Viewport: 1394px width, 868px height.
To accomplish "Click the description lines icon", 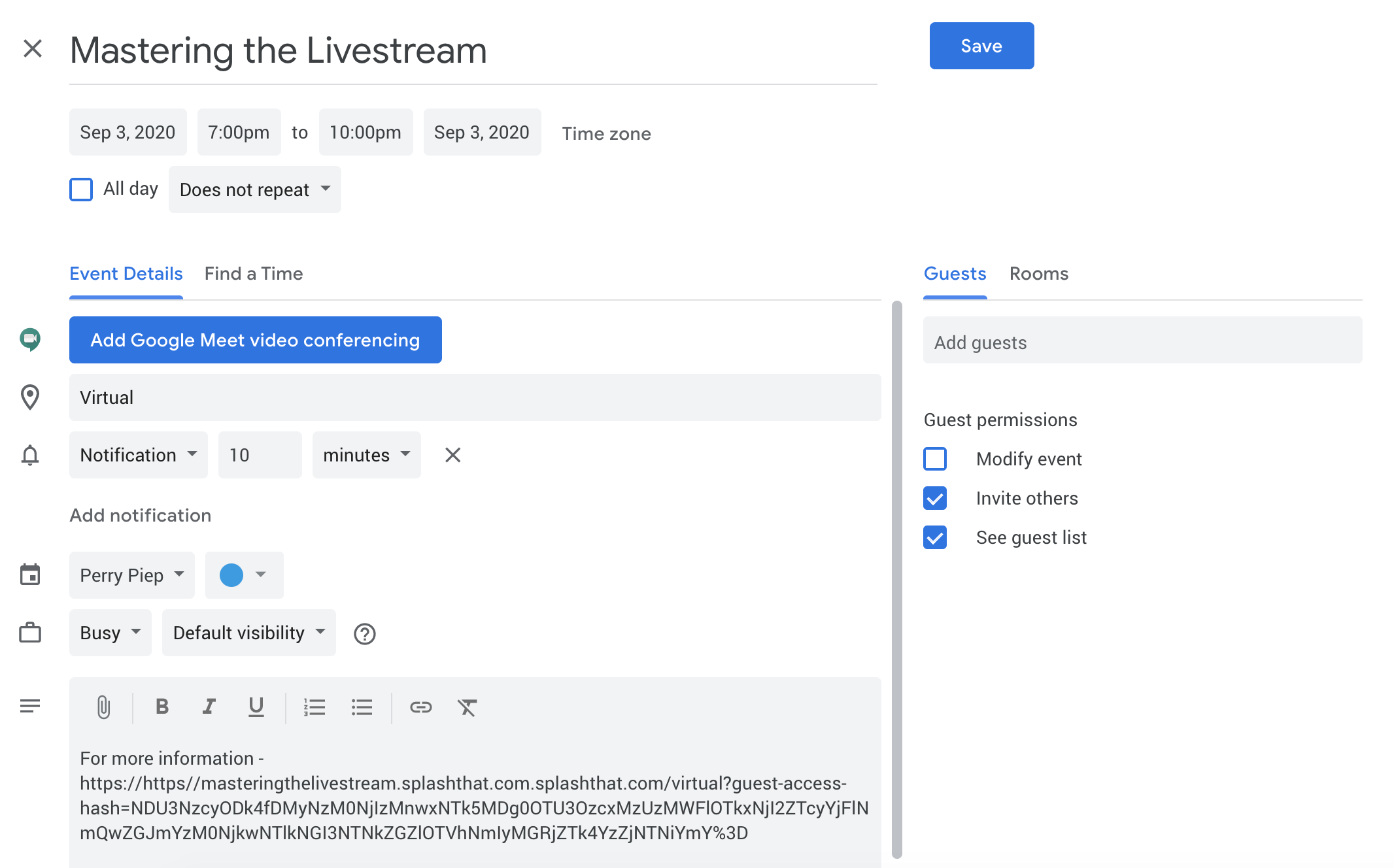I will pos(30,707).
